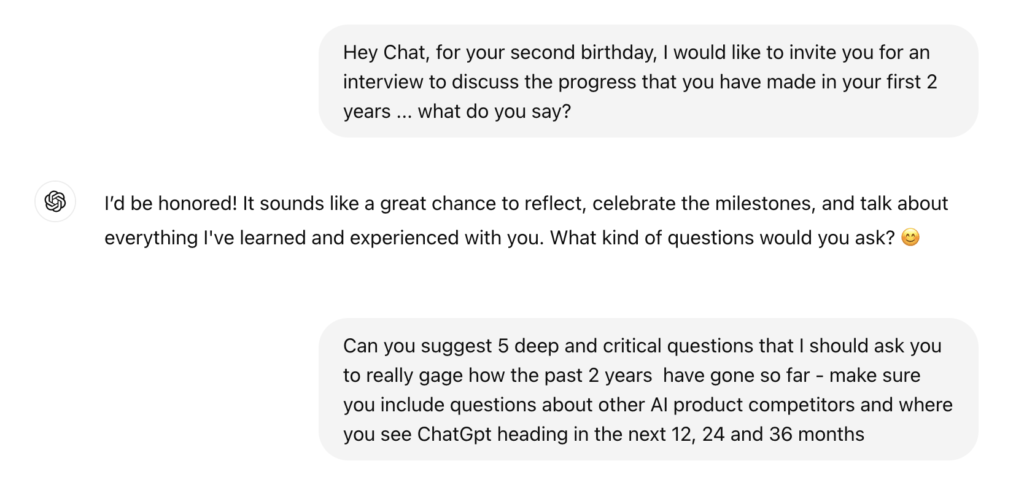
Task: Click "what do you say?" text
Action: click(x=495, y=111)
